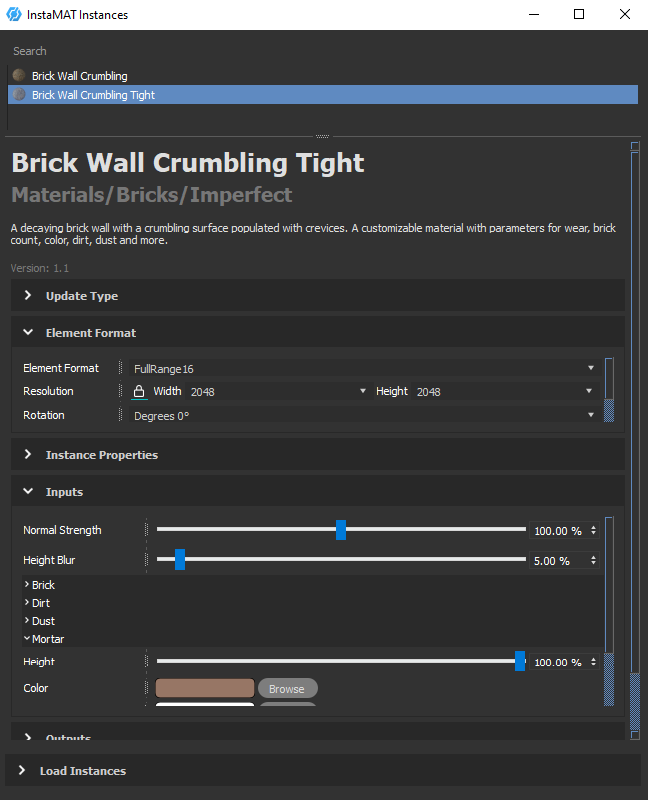Minimize the InstaMAT Instances window
Image resolution: width=648 pixels, height=800 pixels.
pos(534,14)
